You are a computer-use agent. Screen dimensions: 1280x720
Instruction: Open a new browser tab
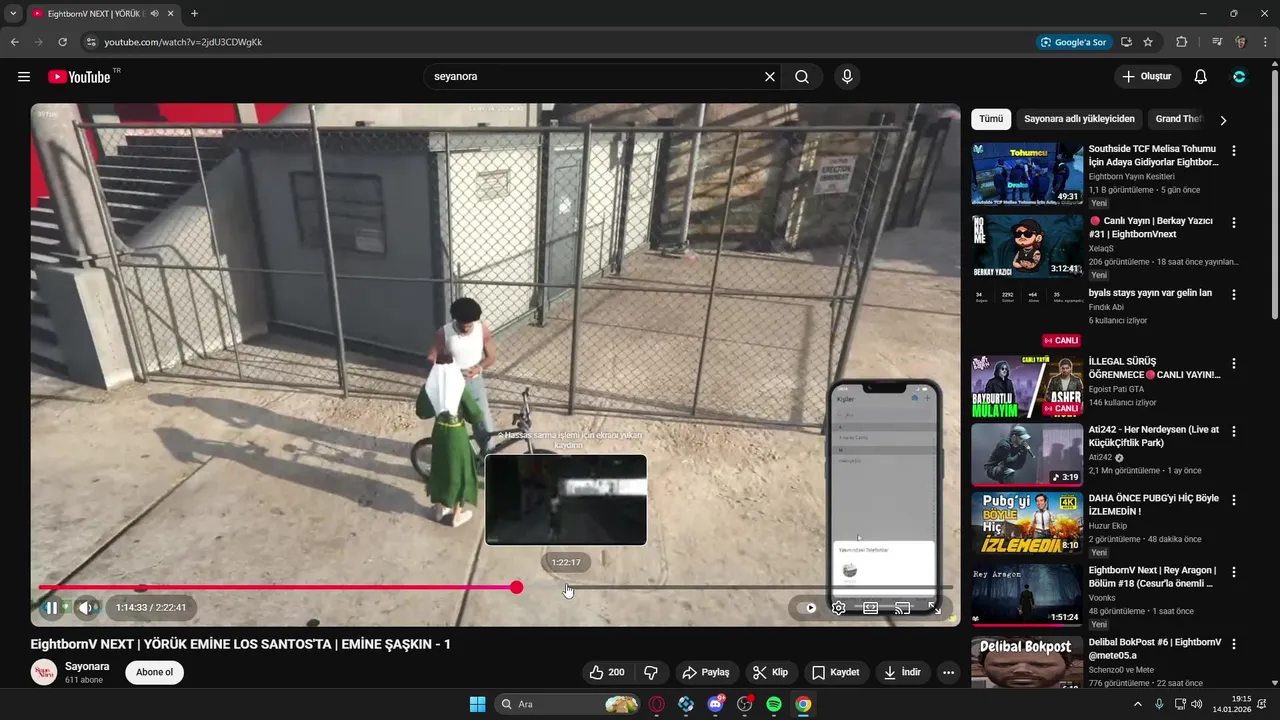[194, 14]
